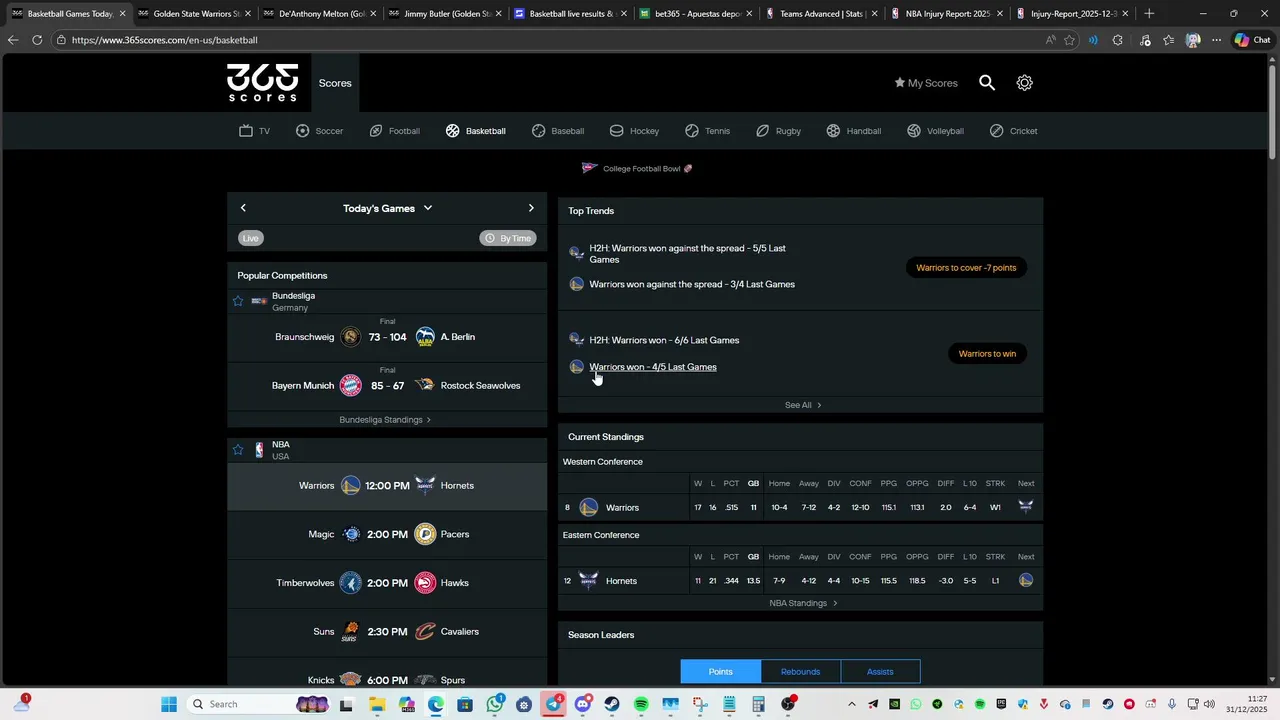Switch Season Leaders to Rebounds tab

click(800, 671)
